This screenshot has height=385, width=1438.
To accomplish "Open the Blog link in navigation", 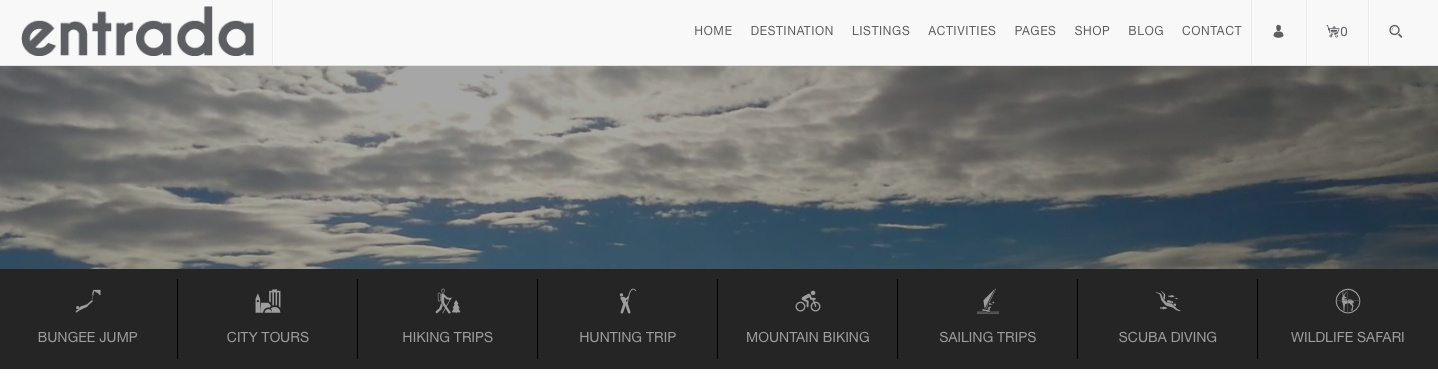I will tap(1146, 31).
